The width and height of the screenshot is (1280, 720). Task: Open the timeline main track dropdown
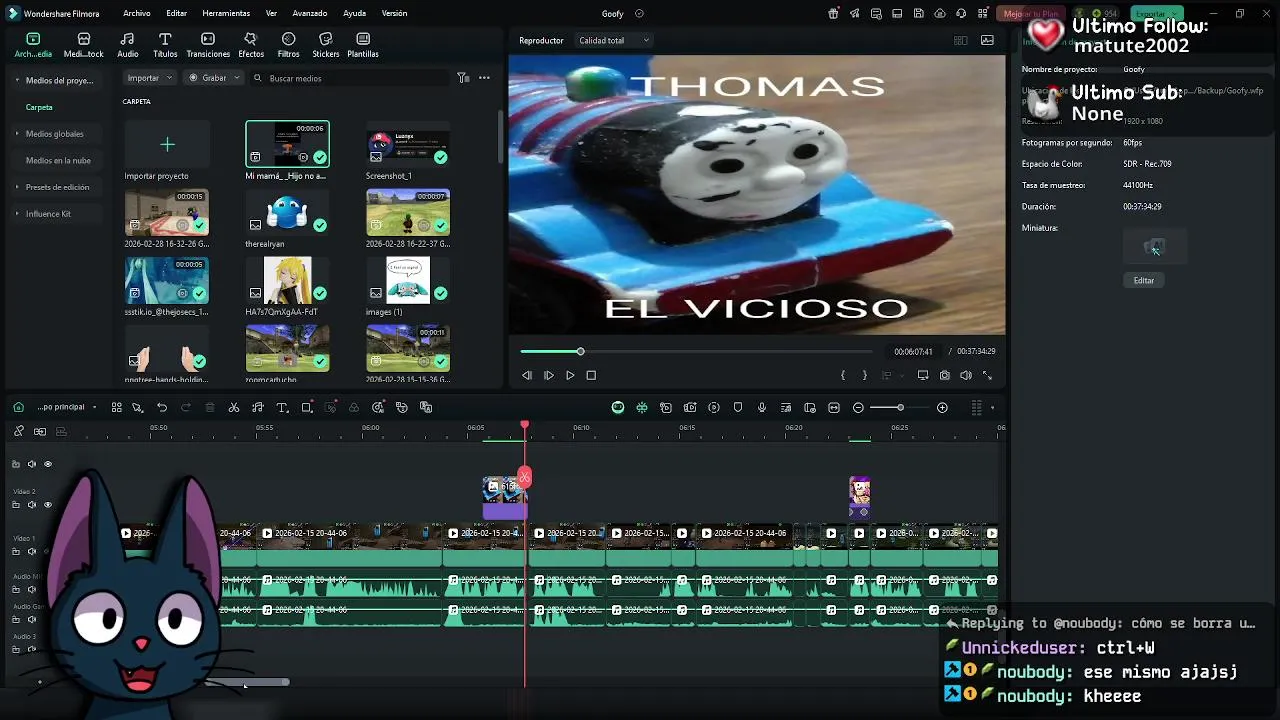coord(68,407)
